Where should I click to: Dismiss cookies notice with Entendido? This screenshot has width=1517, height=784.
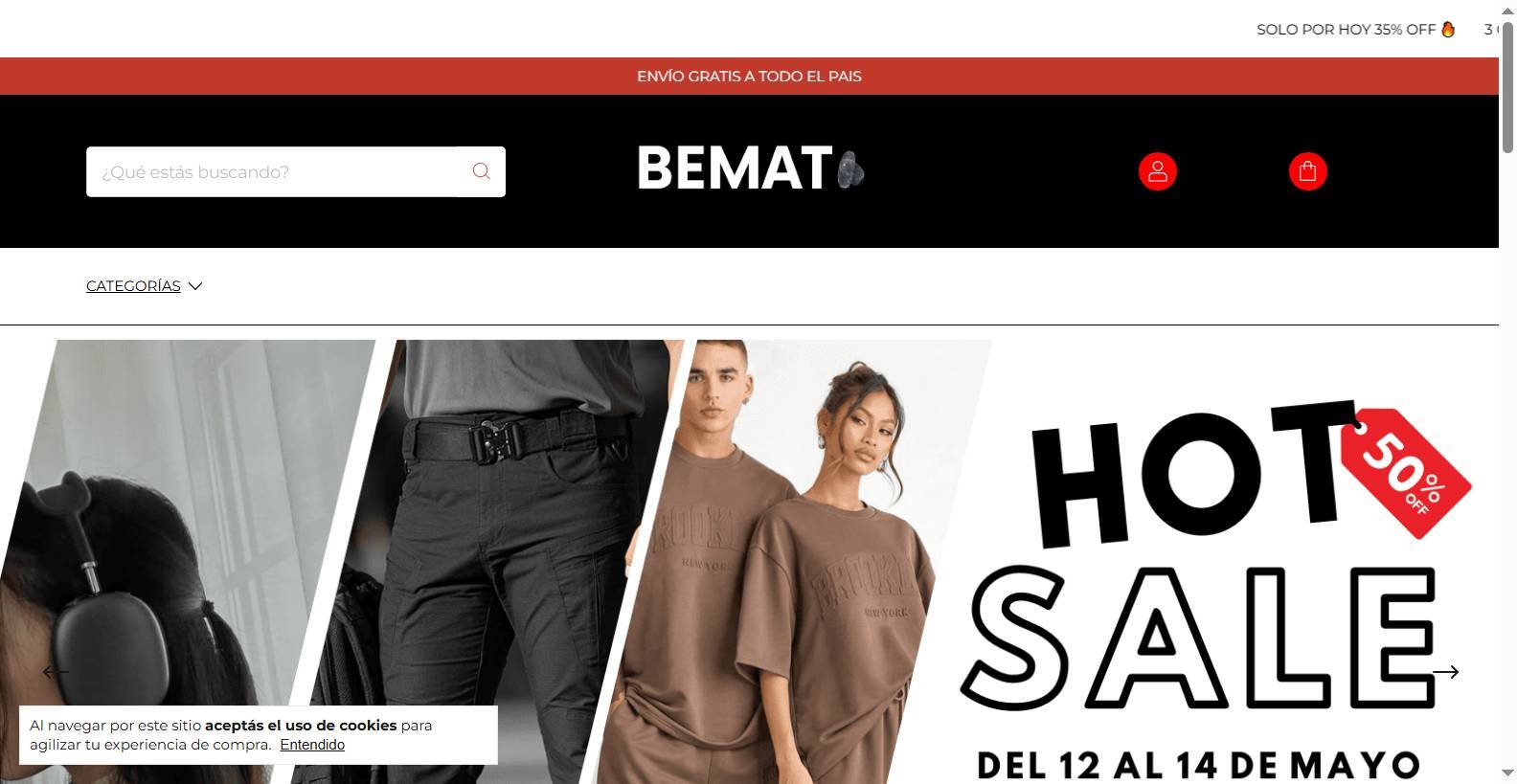[x=312, y=745]
